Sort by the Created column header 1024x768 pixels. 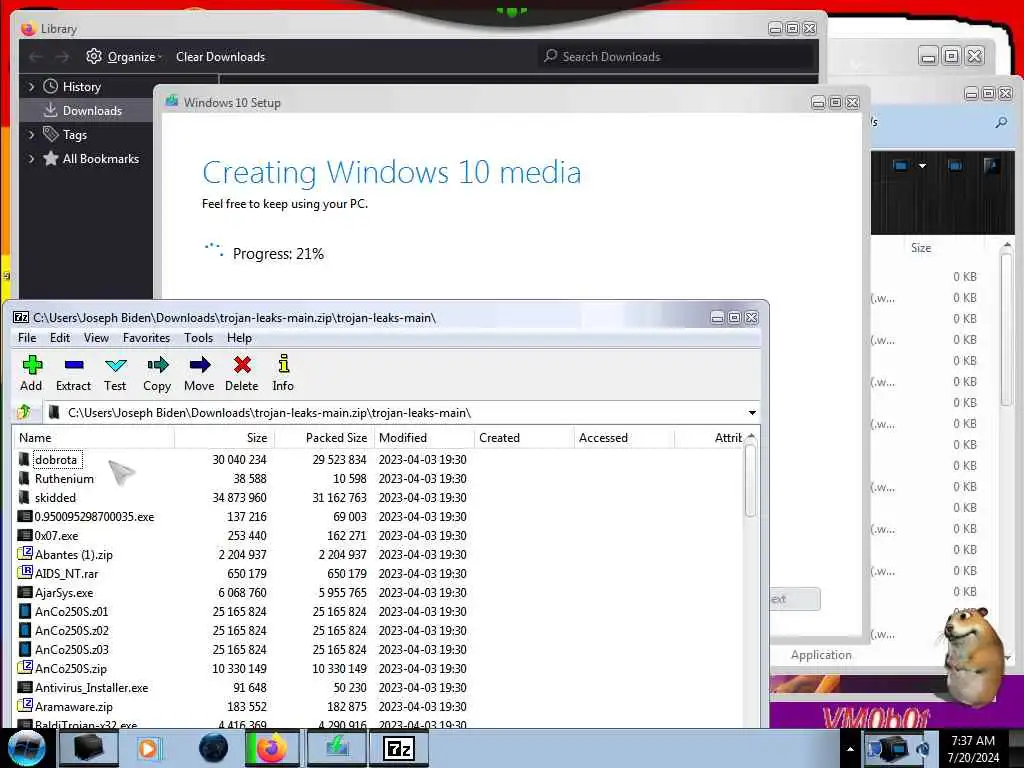[524, 438]
